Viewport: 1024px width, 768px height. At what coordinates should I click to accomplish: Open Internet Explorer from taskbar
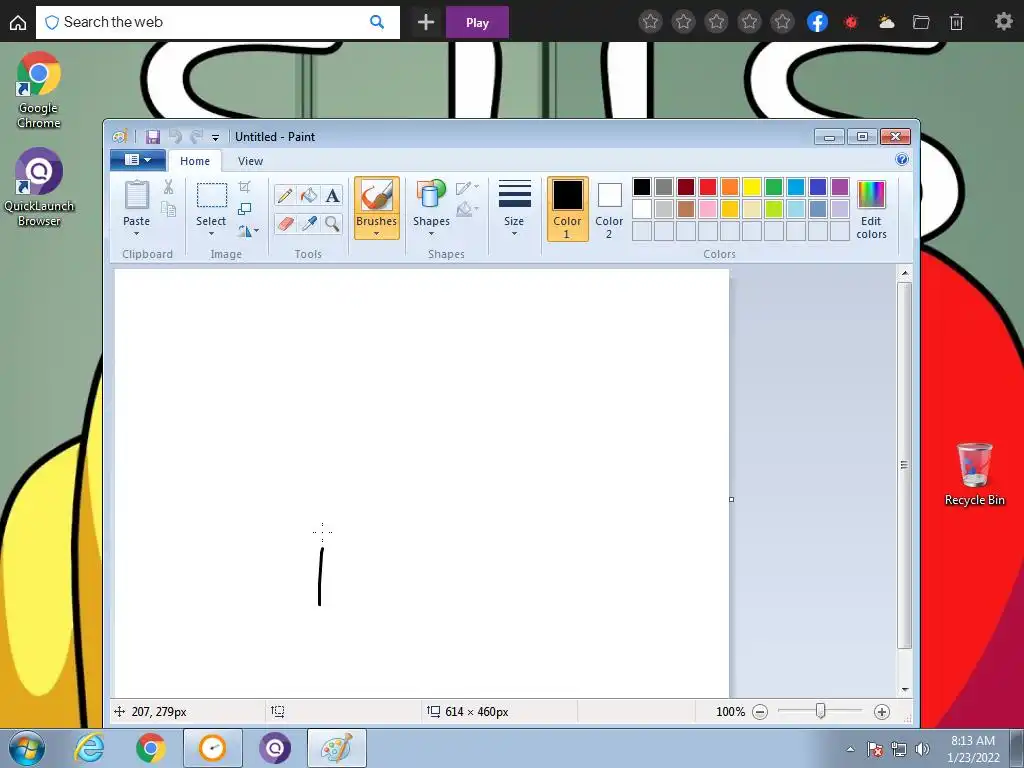[89, 748]
